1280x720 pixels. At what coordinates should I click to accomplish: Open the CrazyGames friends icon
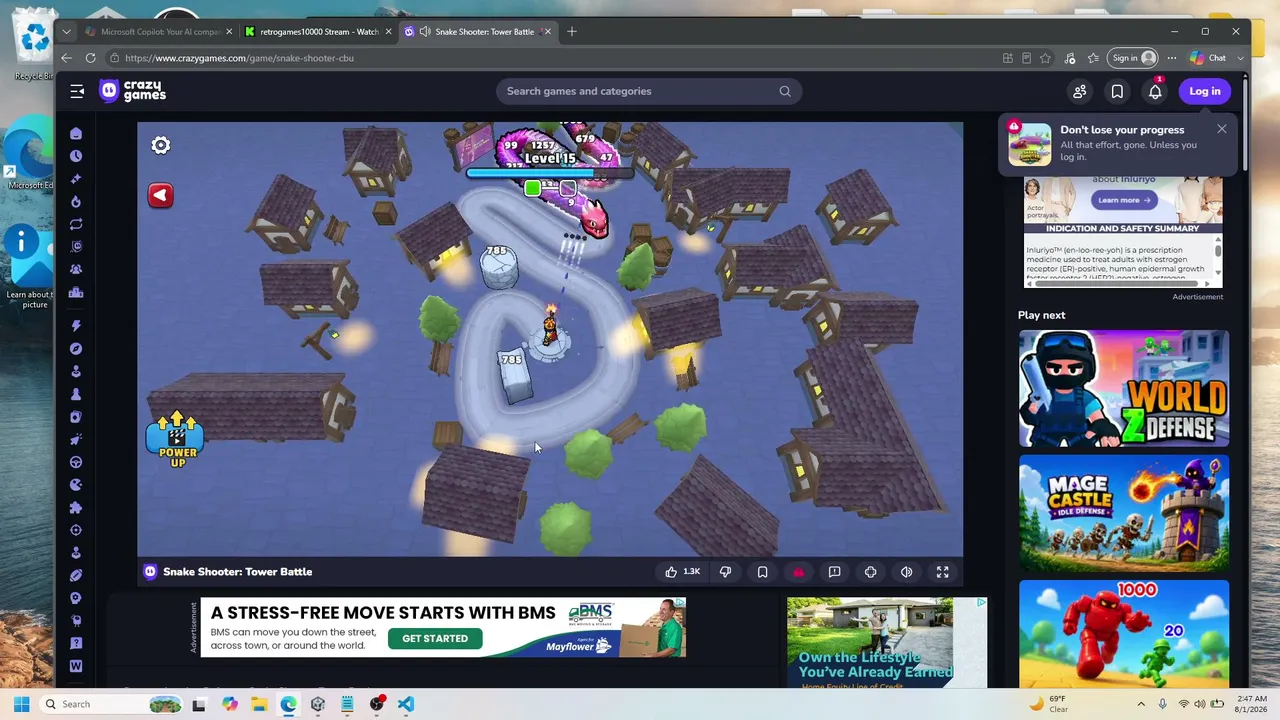(x=1080, y=91)
